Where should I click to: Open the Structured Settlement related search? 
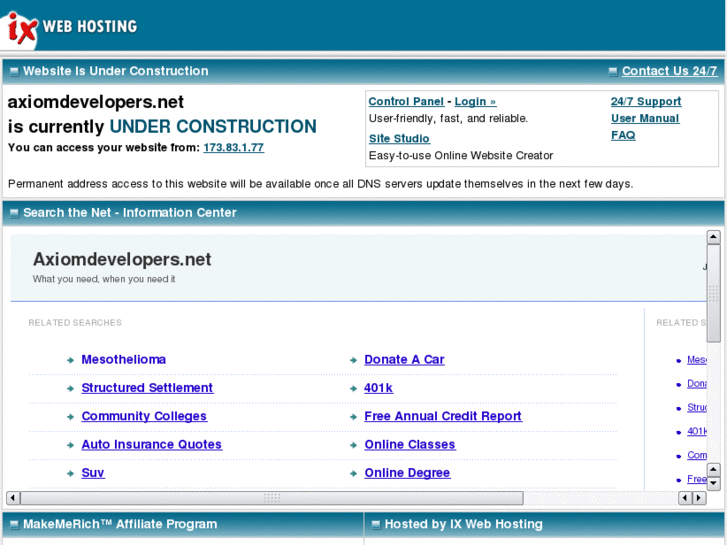(x=147, y=388)
